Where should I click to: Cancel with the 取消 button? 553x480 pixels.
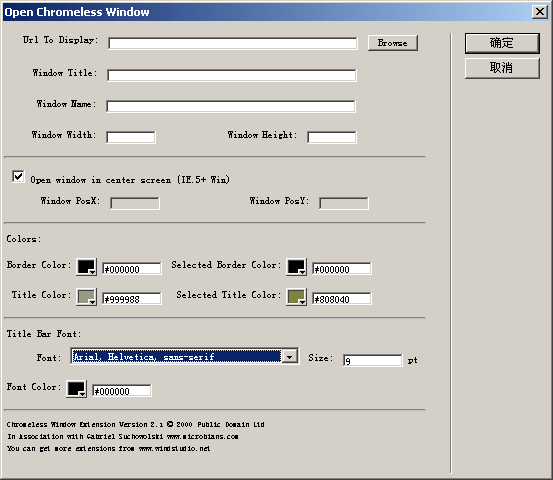pos(502,68)
